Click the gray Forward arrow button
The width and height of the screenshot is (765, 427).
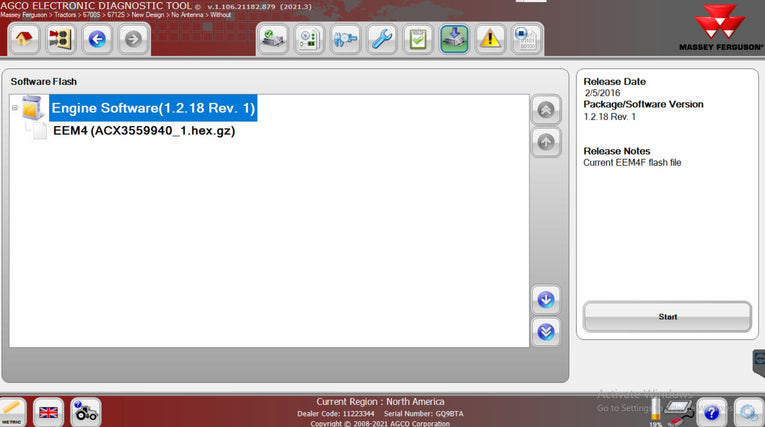133,39
